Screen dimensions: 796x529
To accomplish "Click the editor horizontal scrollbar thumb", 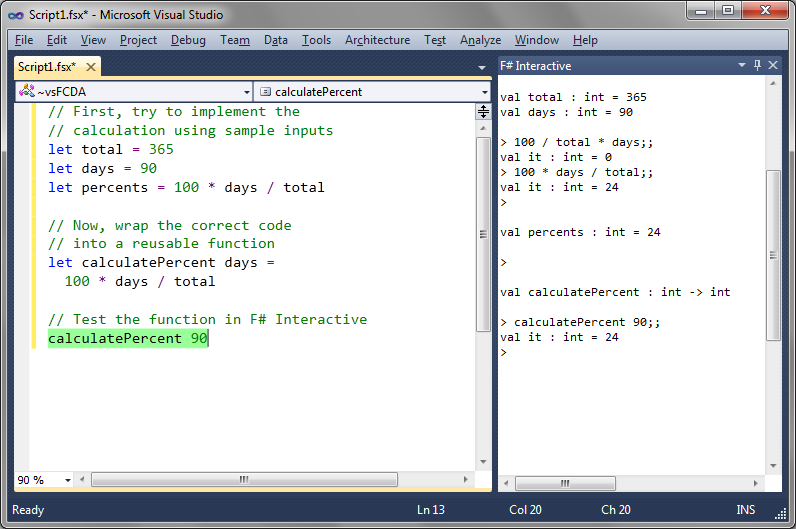I will coord(244,479).
